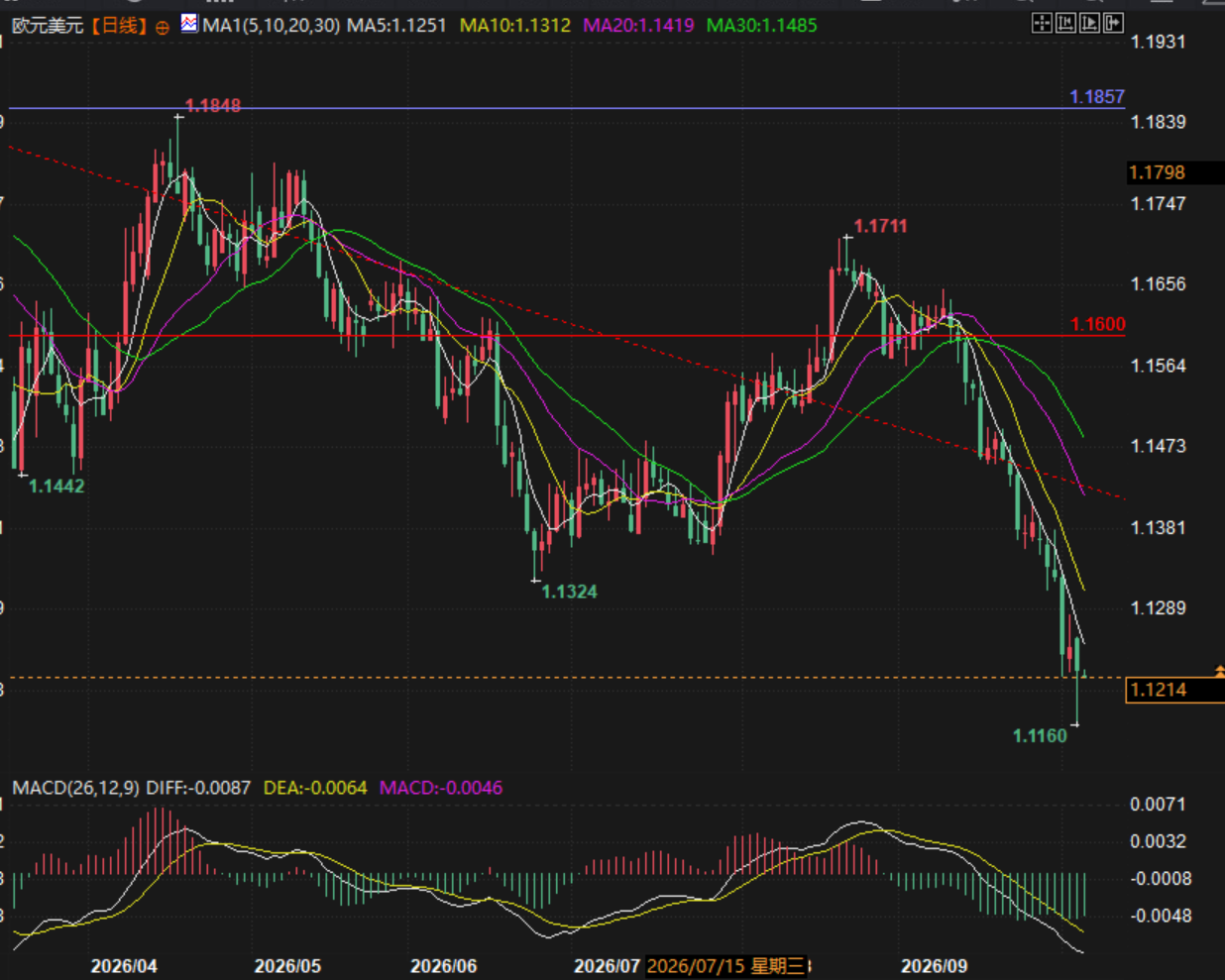Click the 2026/04 date axis label

(x=124, y=965)
